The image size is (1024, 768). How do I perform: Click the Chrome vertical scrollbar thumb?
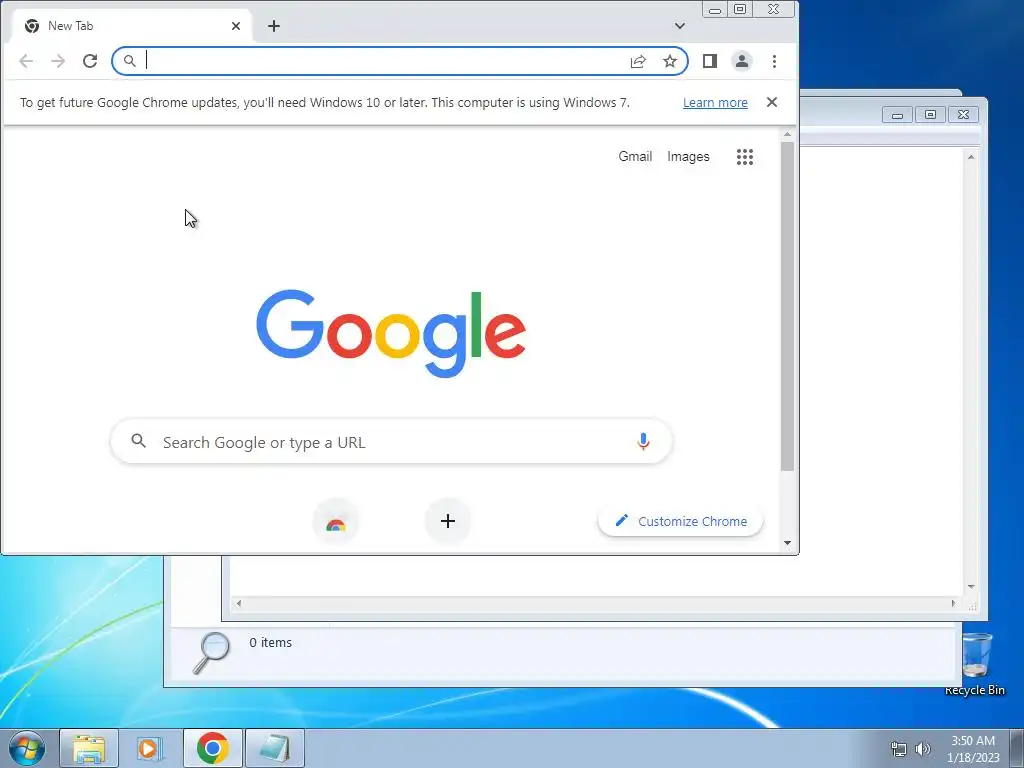(x=788, y=306)
